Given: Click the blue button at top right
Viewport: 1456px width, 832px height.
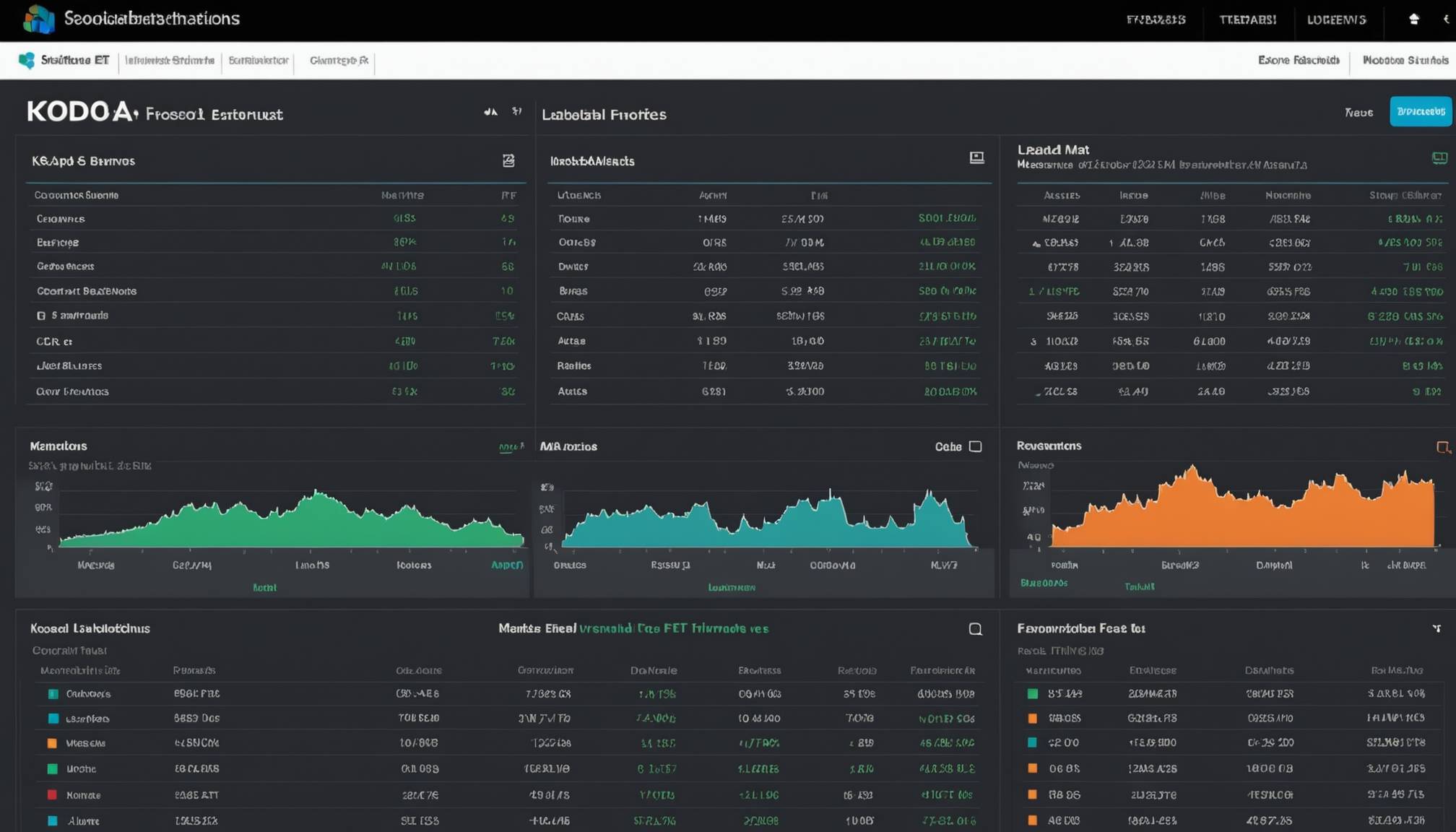Looking at the screenshot, I should [x=1420, y=111].
